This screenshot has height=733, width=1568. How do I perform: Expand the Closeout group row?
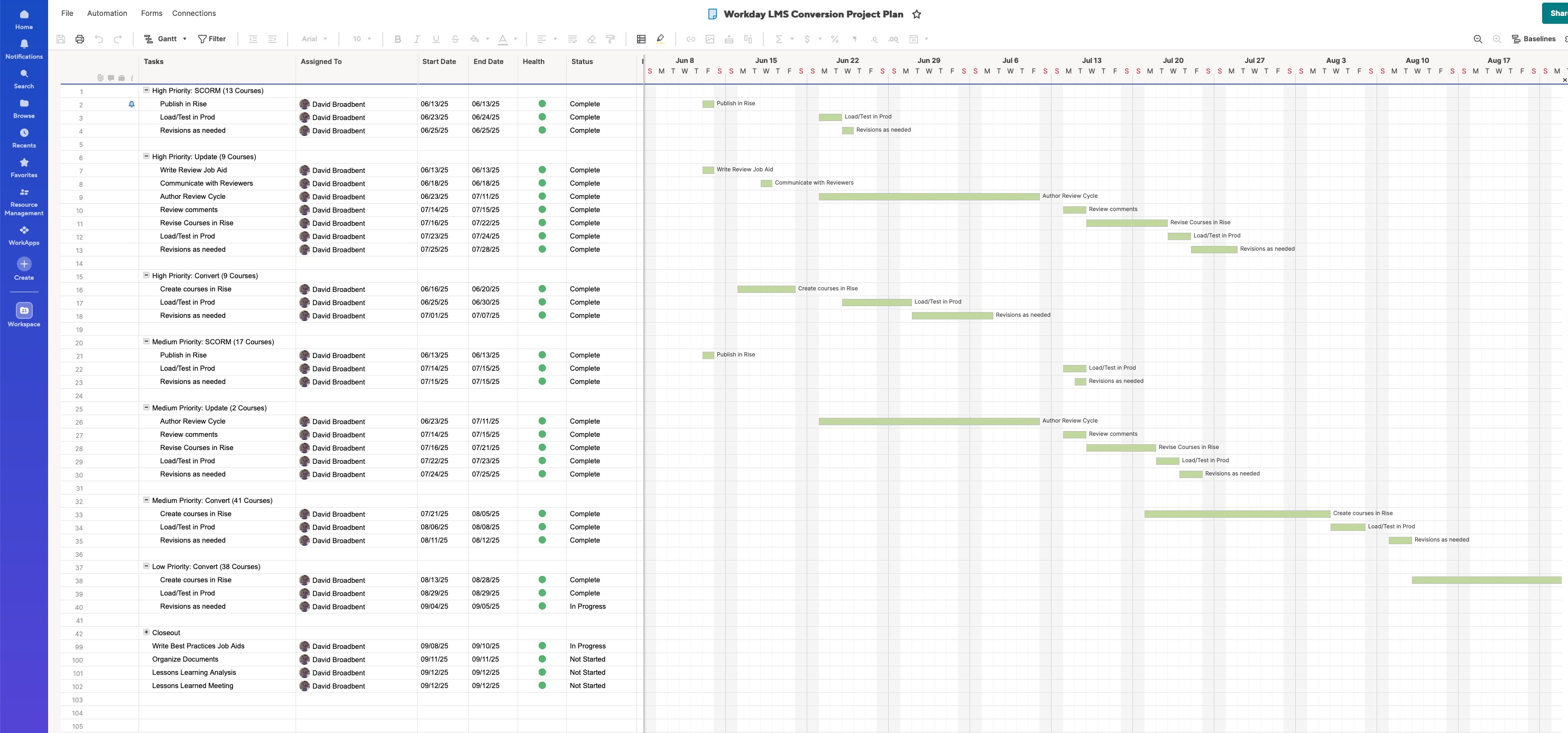coord(146,633)
